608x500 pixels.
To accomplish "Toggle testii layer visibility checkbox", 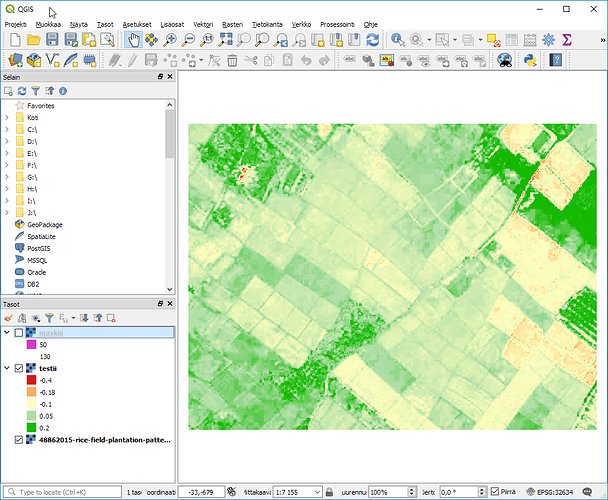I will coord(19,368).
